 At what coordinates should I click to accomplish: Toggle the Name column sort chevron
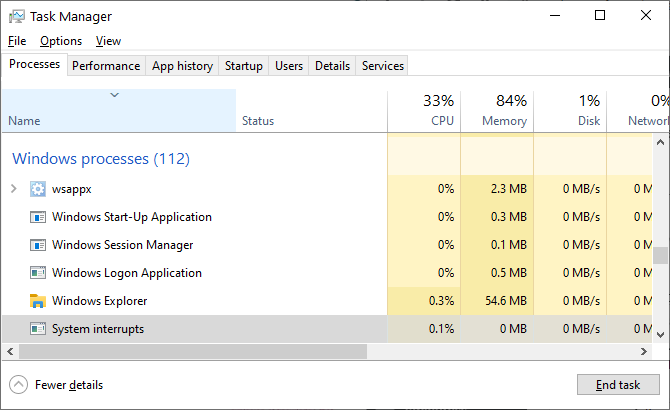tap(114, 96)
